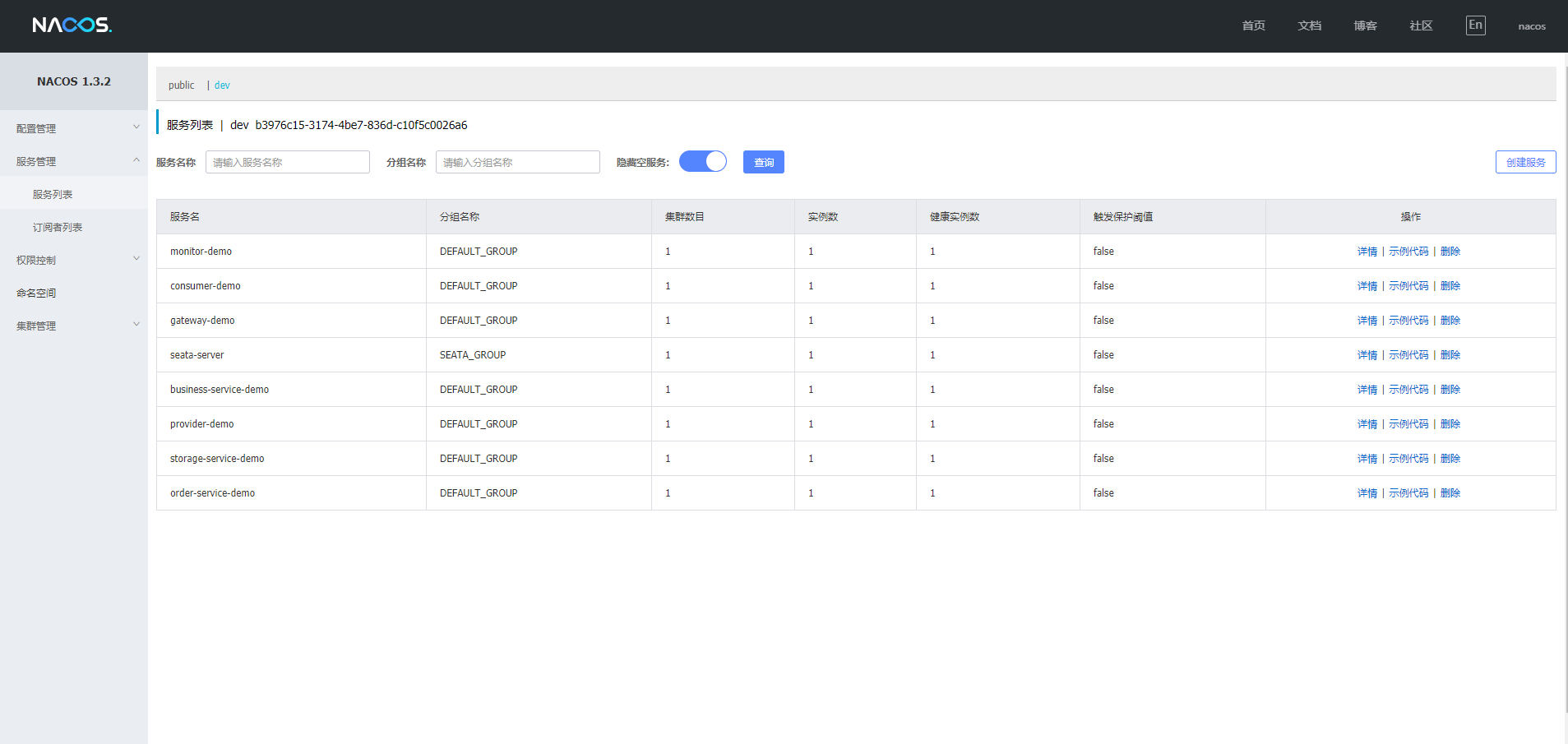Focus the group name input field

point(517,162)
